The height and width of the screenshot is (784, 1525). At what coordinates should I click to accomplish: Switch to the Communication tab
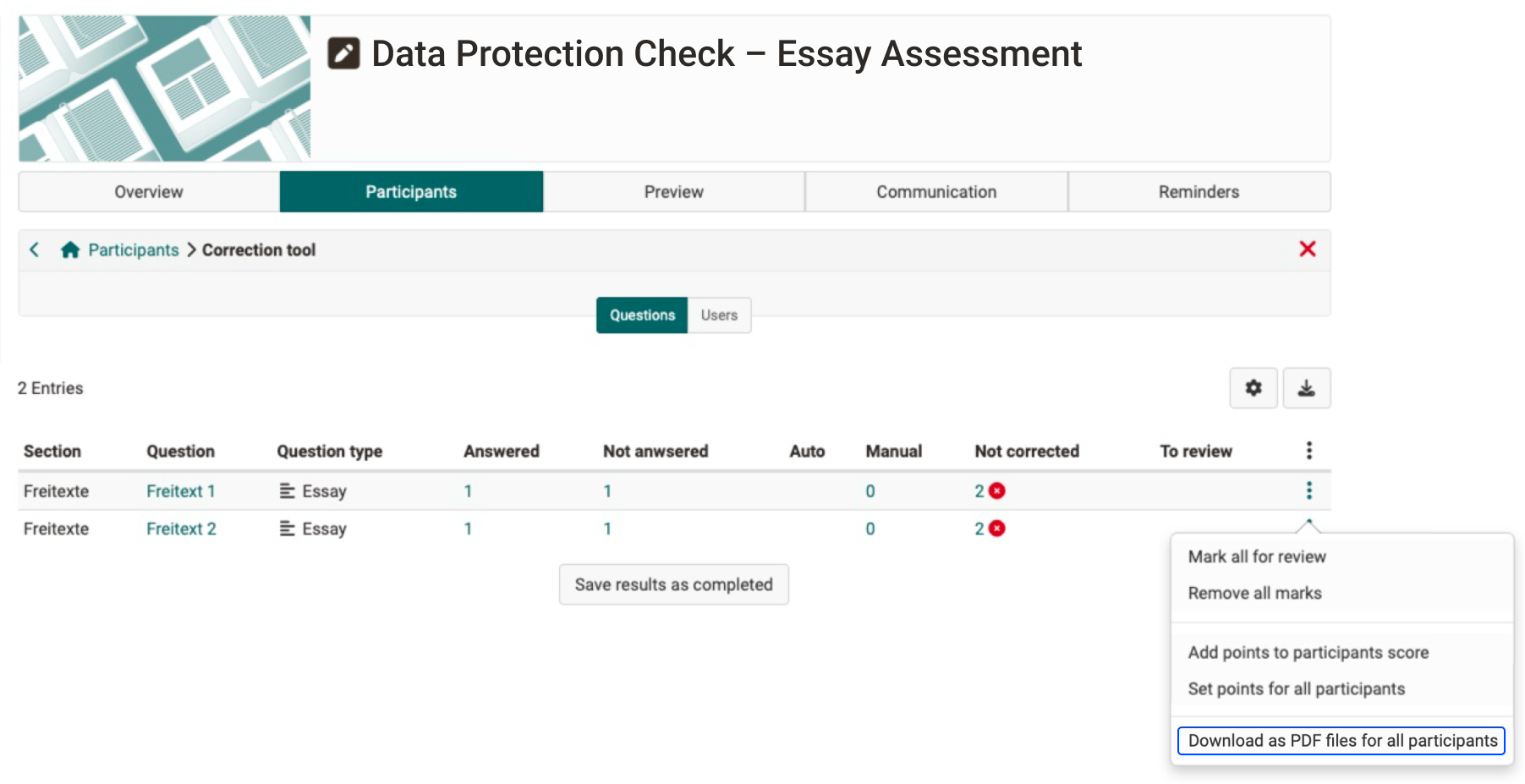click(935, 192)
